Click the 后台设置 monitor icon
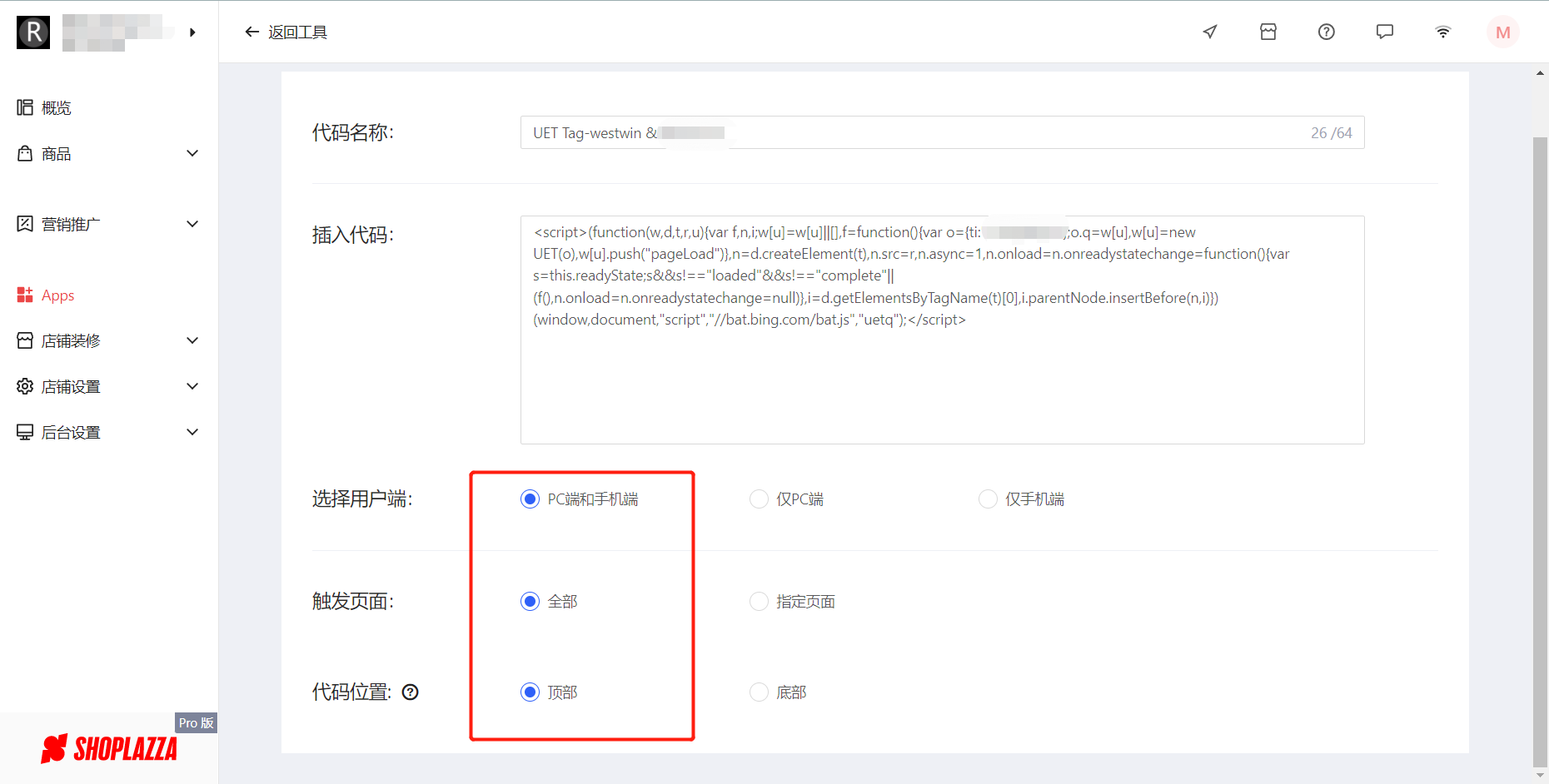This screenshot has width=1549, height=784. click(25, 432)
